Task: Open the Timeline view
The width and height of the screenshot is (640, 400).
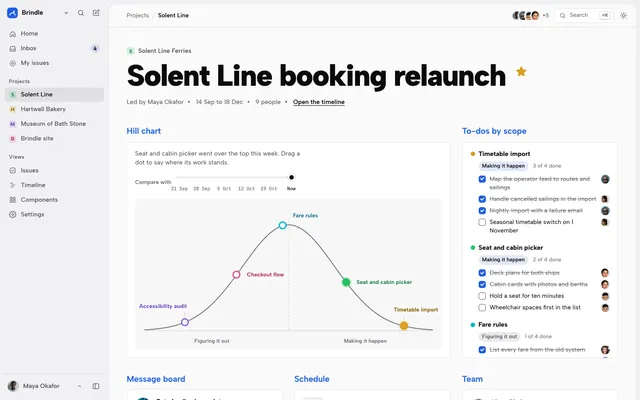Action: [54, 185]
